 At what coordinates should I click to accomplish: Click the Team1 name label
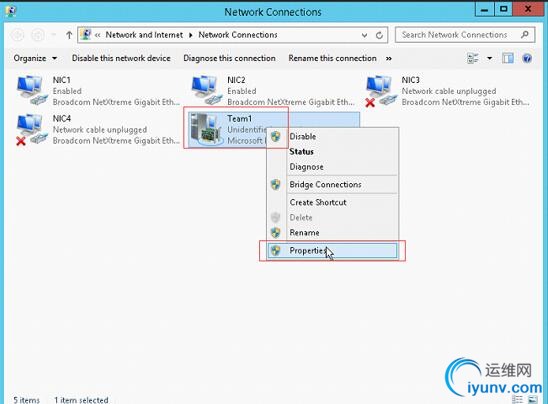pos(239,118)
